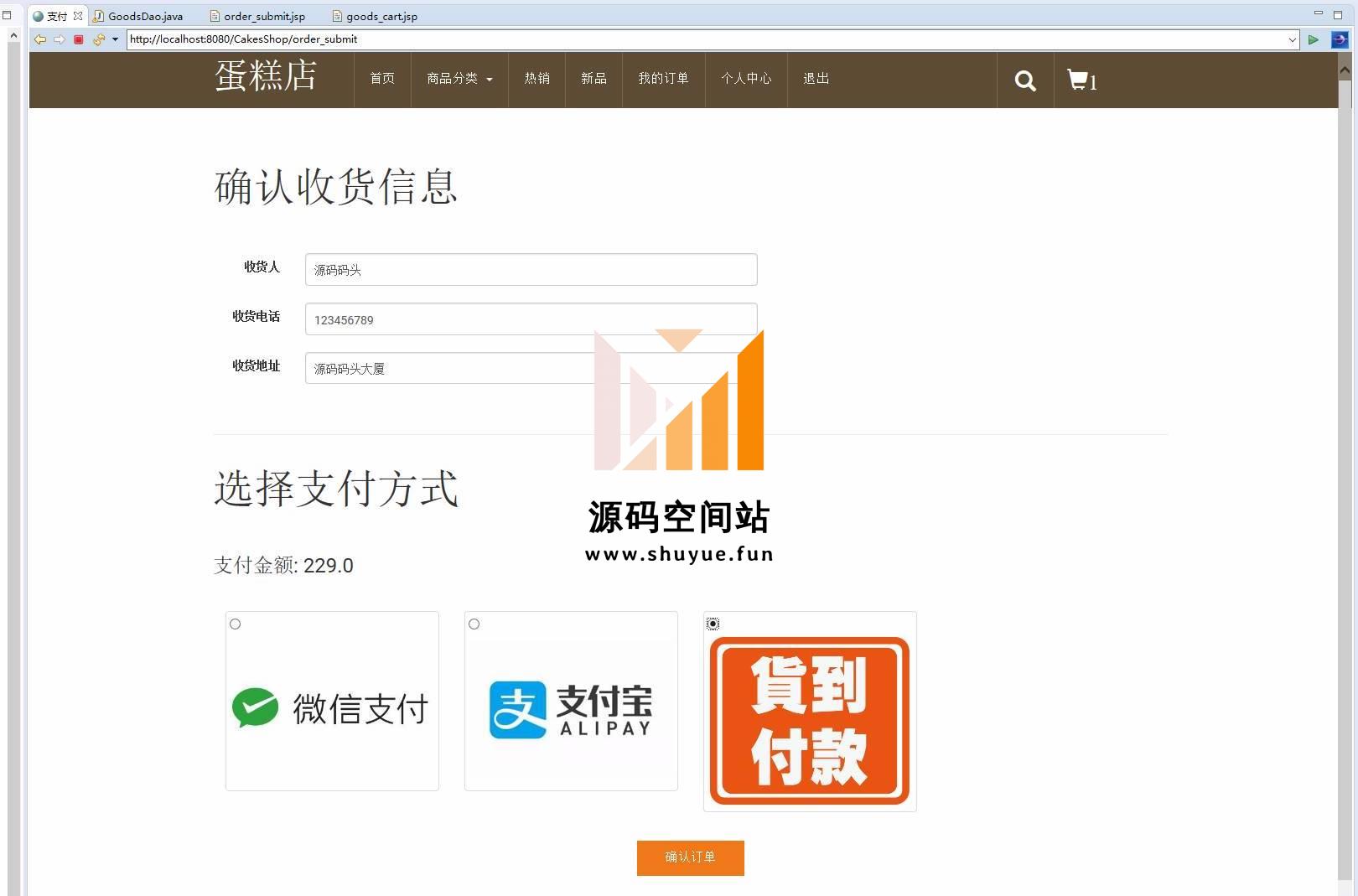Click the green go-to-URL arrow icon
The height and width of the screenshot is (896, 1358).
(1314, 39)
